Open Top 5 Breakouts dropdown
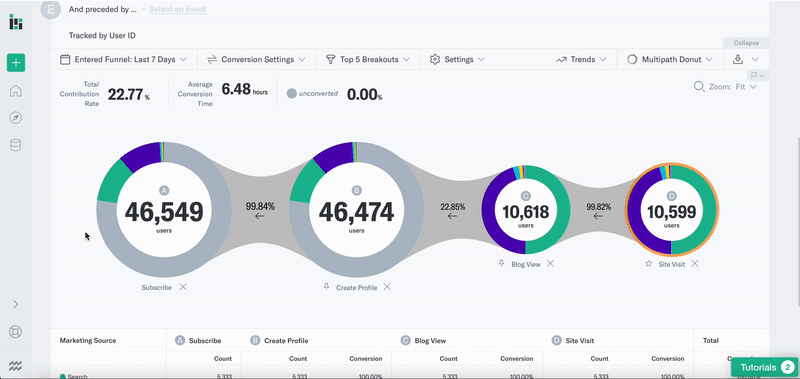Image resolution: width=800 pixels, height=379 pixels. pyautogui.click(x=368, y=60)
